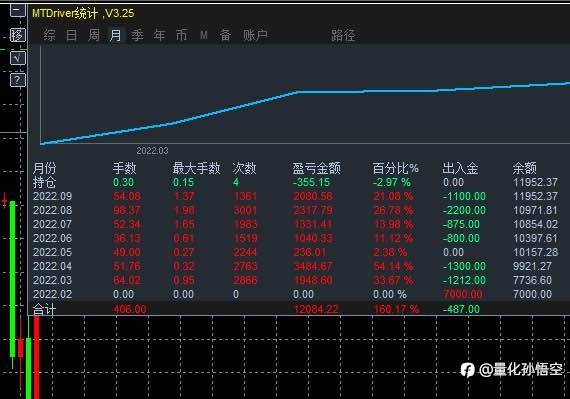Select the 2022.03 month row label in table

coord(52,280)
